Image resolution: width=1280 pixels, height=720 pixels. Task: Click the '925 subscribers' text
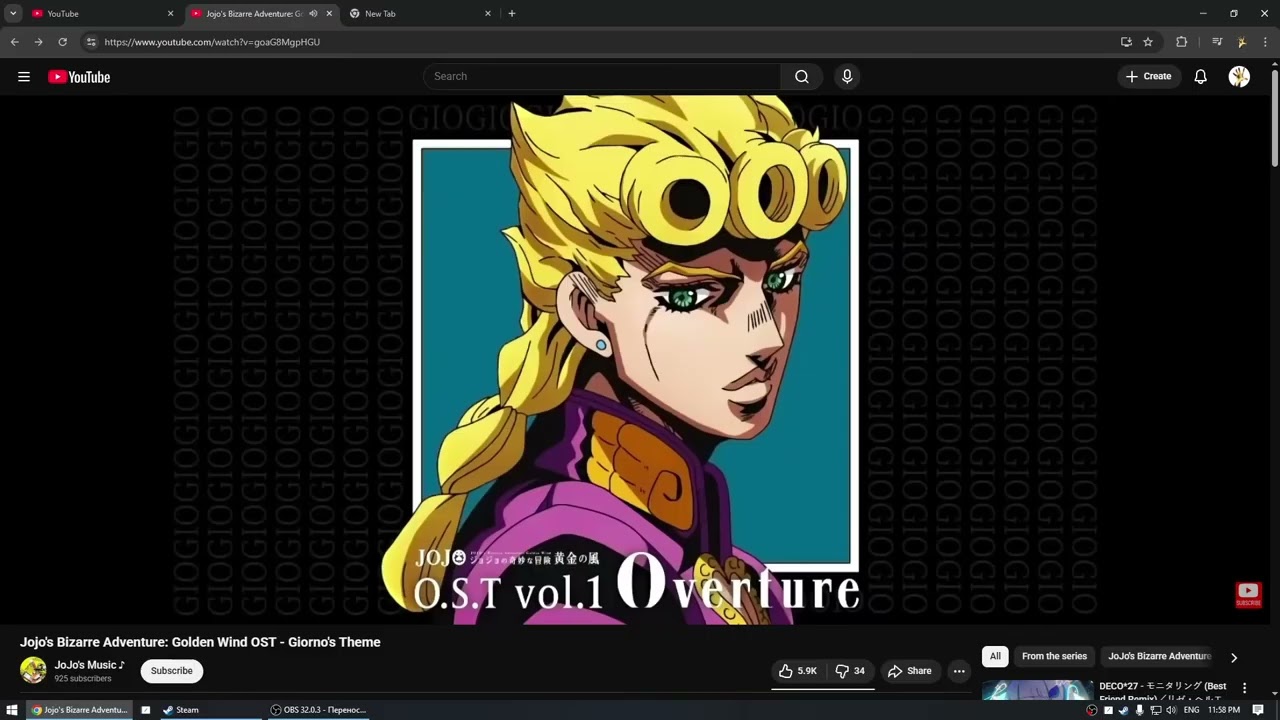click(x=83, y=679)
